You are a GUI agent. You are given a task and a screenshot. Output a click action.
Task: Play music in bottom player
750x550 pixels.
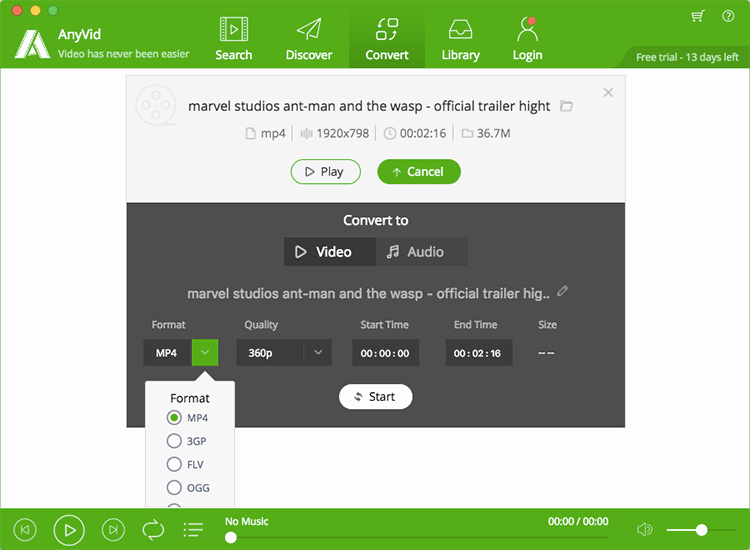pyautogui.click(x=69, y=529)
